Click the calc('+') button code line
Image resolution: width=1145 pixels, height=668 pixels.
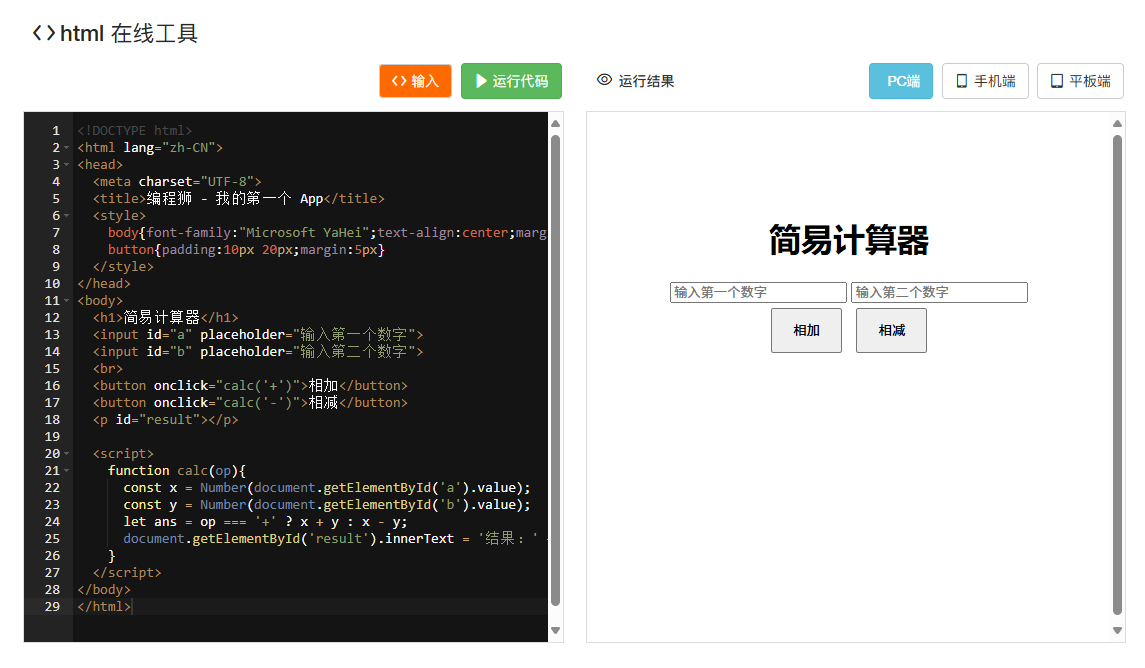click(x=250, y=385)
